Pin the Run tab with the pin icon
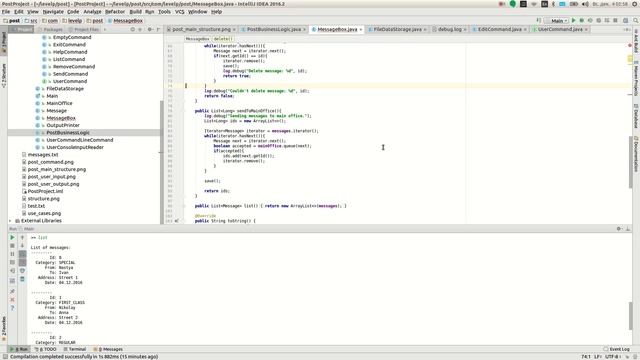 coord(12,291)
